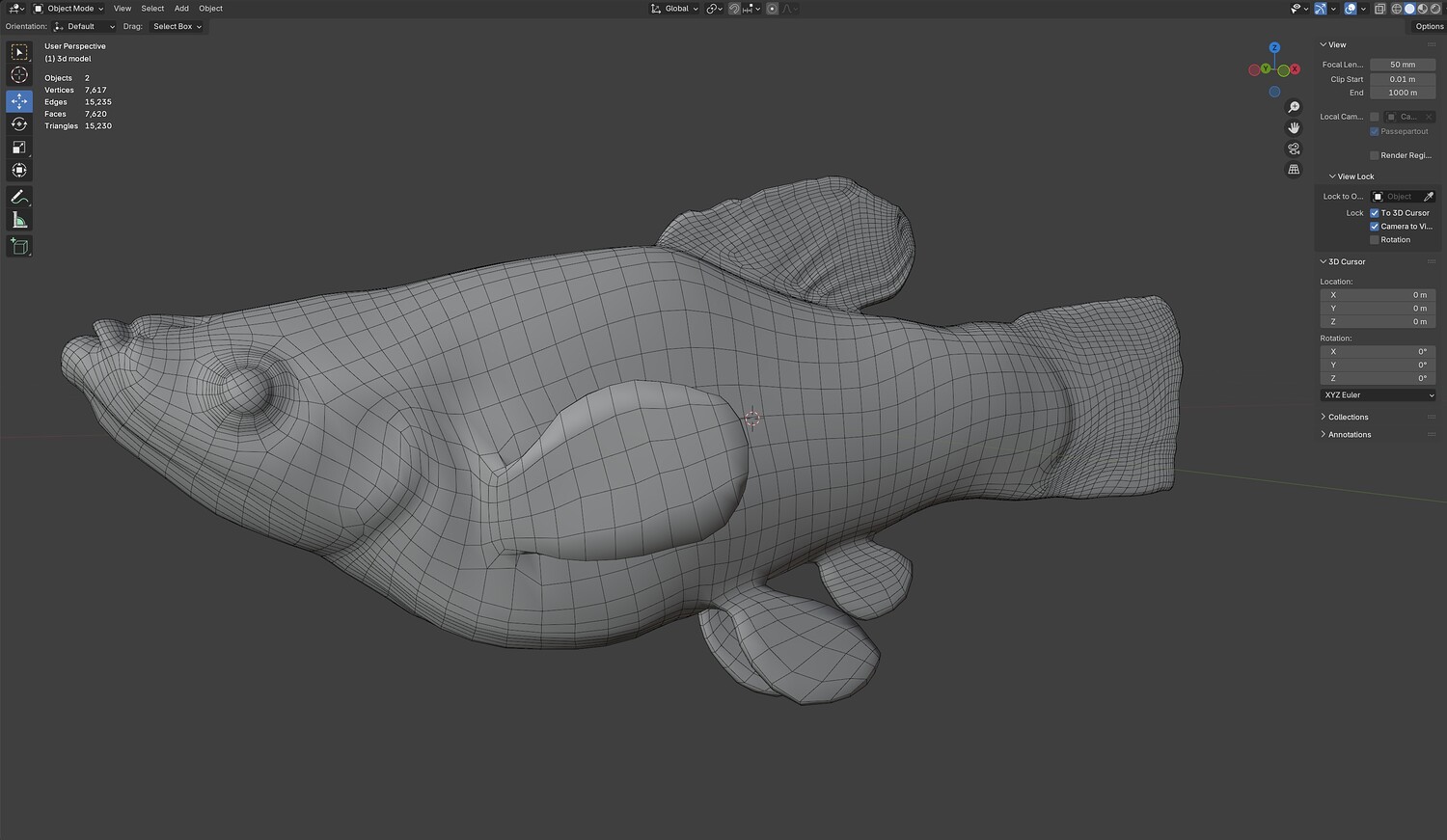This screenshot has height=840, width=1447.
Task: Toggle proportional editing in header
Action: [x=772, y=9]
